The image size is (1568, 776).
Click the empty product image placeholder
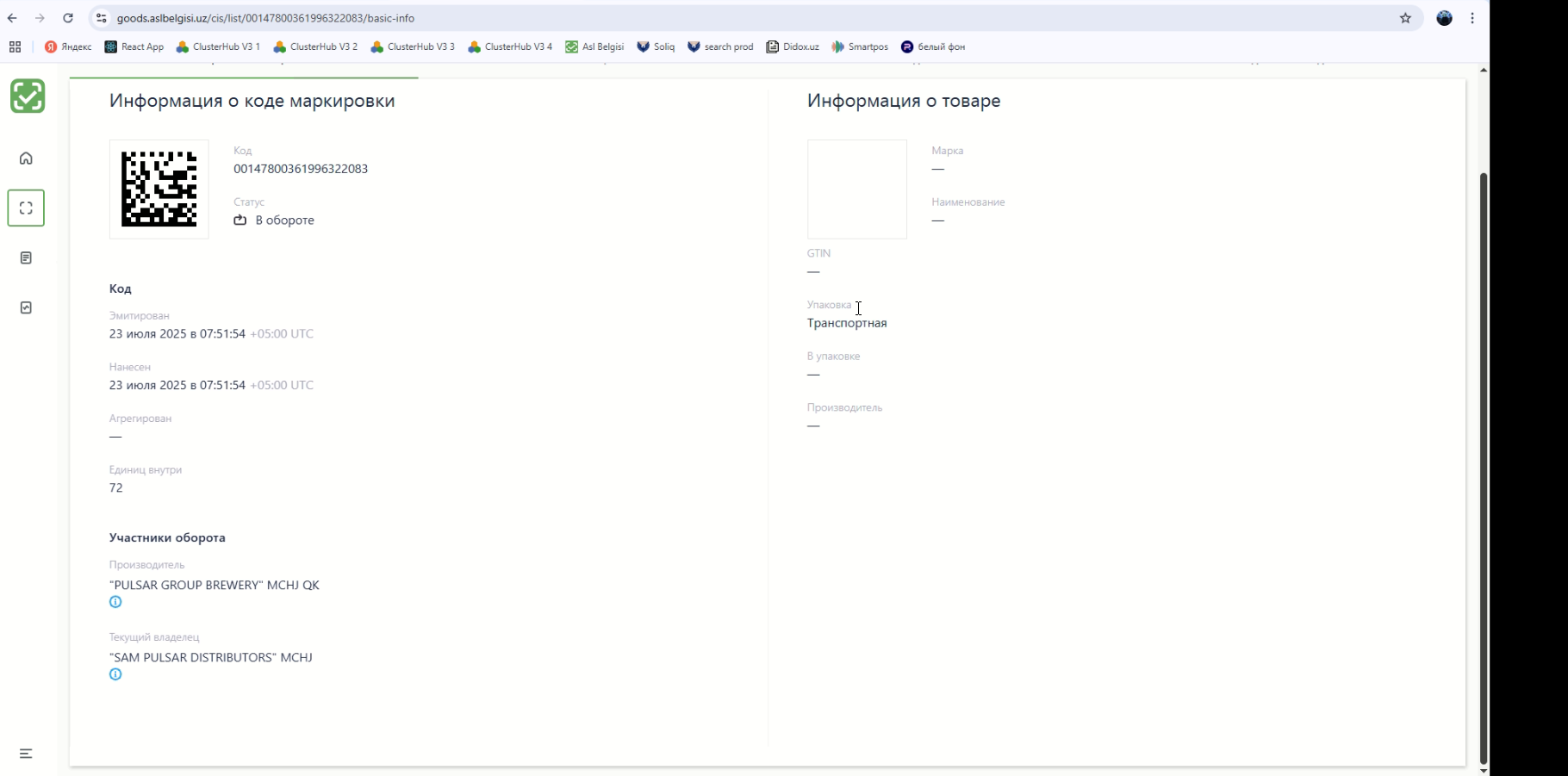(856, 189)
